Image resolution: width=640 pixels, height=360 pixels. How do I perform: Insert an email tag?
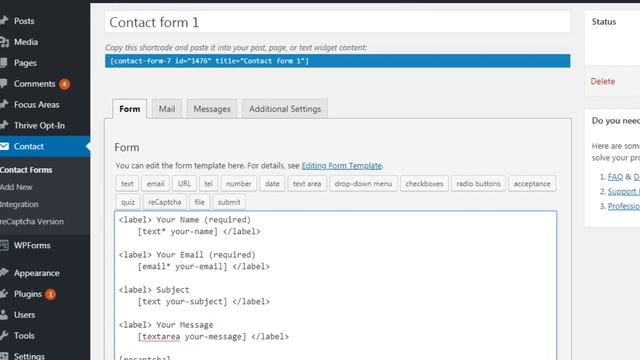(156, 184)
